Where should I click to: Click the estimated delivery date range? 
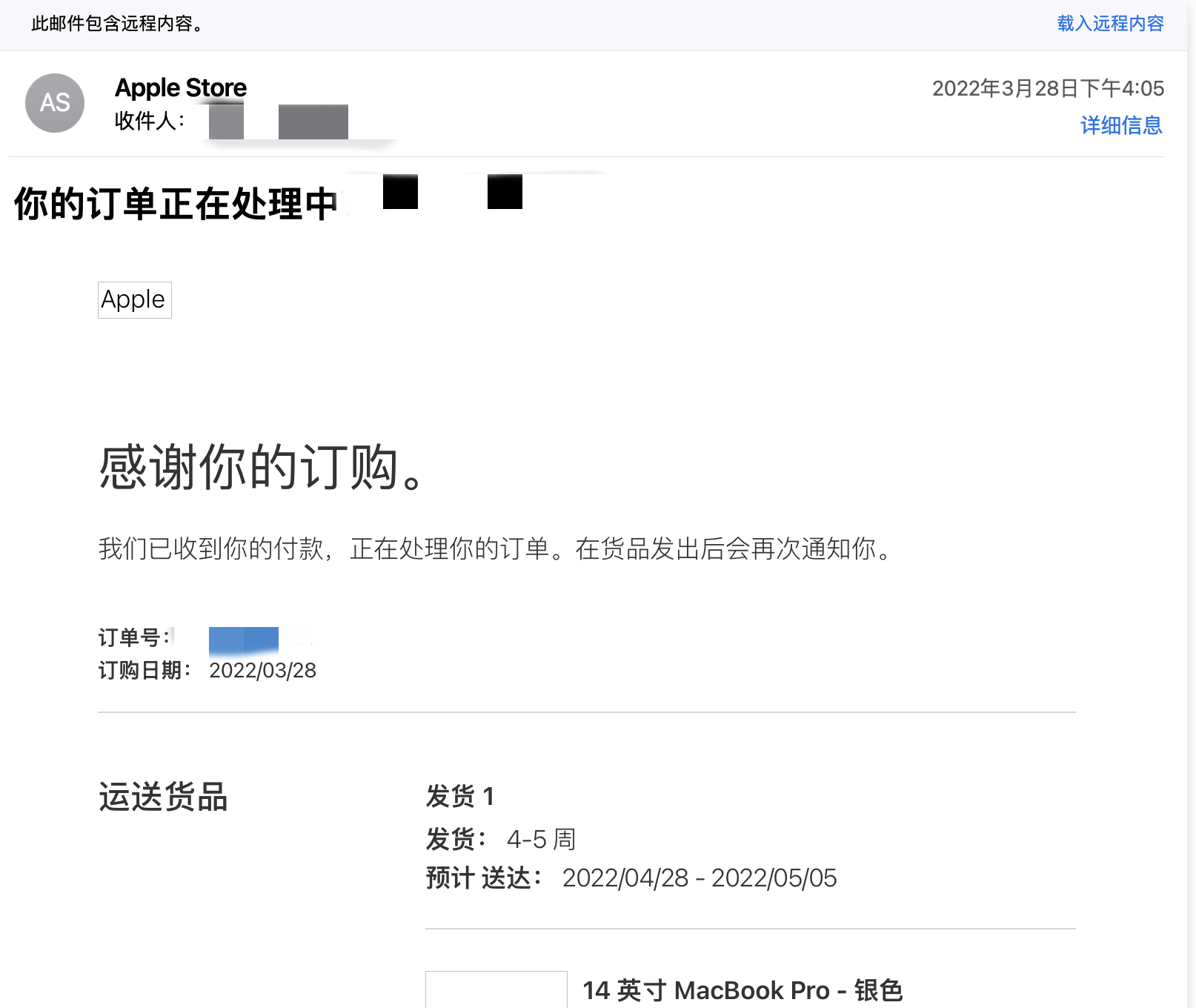click(700, 878)
